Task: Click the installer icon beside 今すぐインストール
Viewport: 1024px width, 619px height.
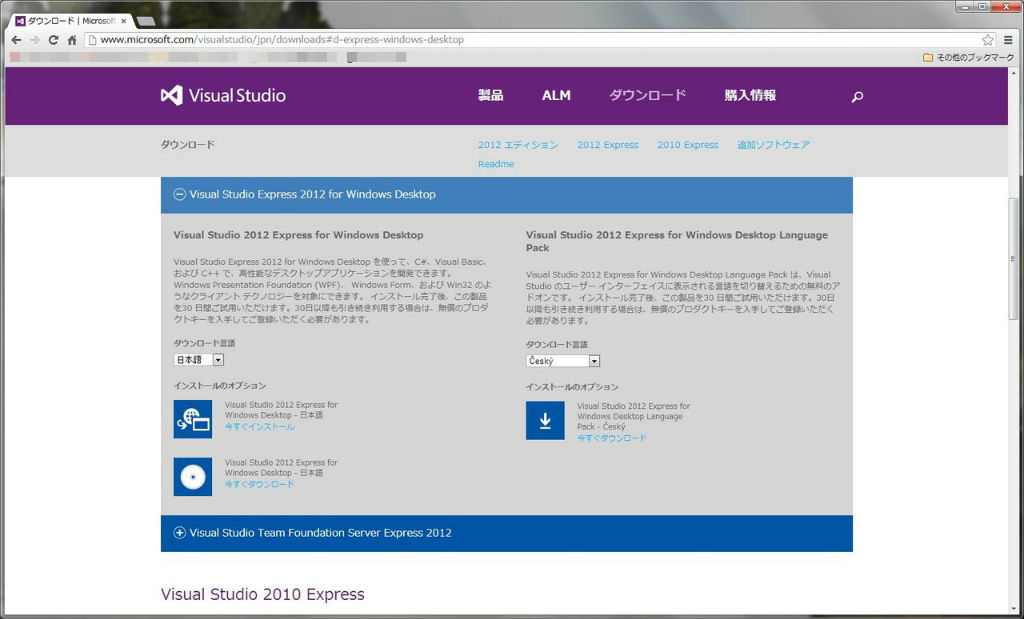Action: pos(192,421)
